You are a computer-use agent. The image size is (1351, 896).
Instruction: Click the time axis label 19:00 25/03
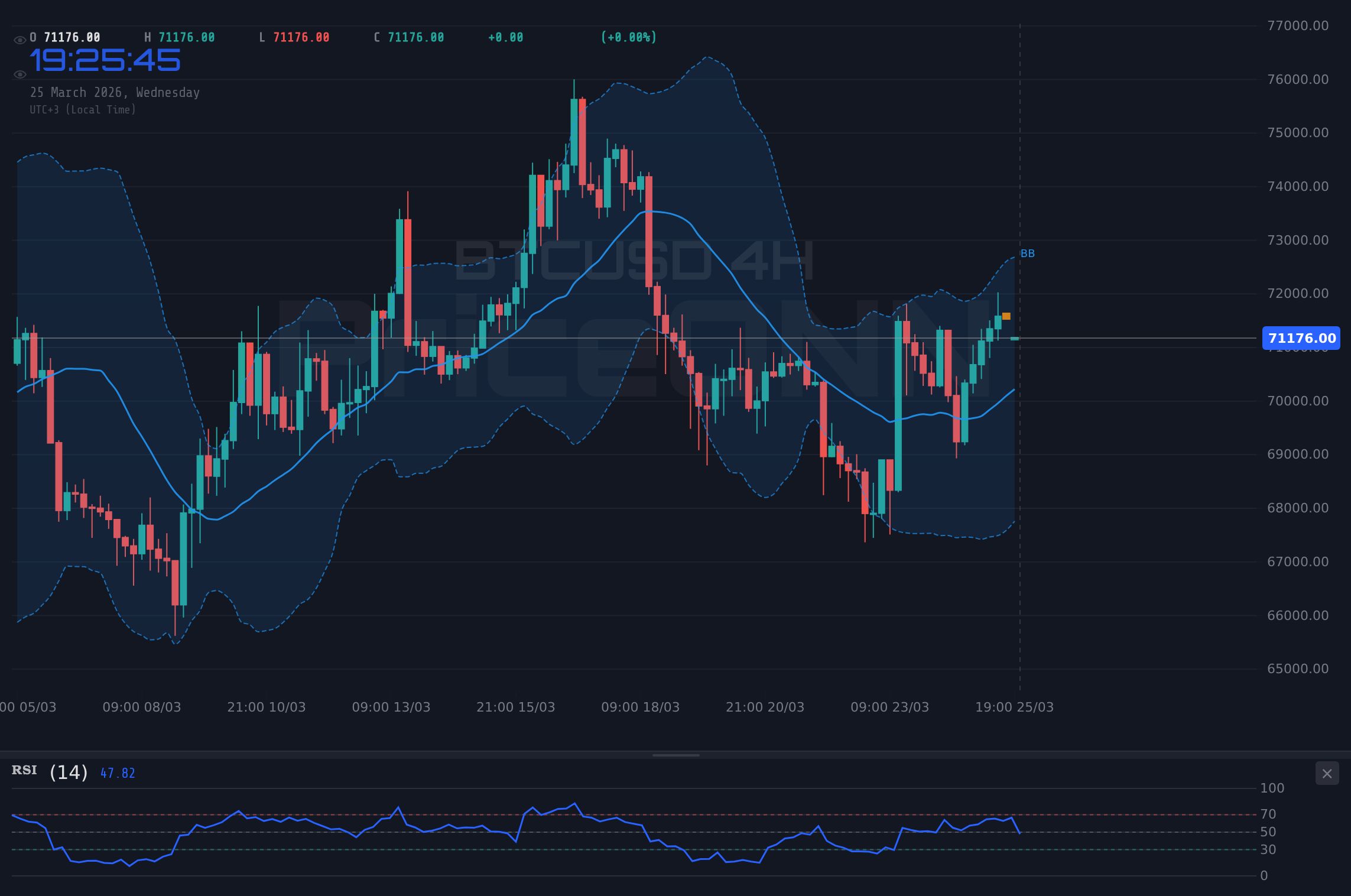(x=1015, y=707)
